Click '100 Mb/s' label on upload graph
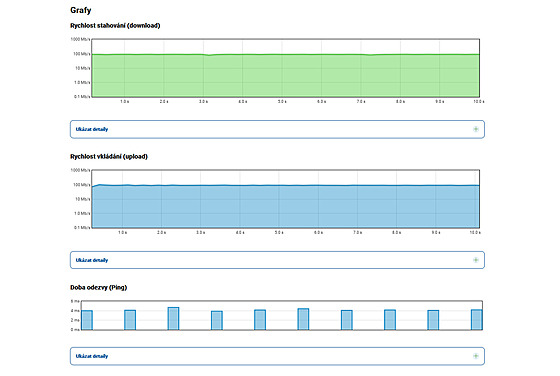 click(82, 185)
